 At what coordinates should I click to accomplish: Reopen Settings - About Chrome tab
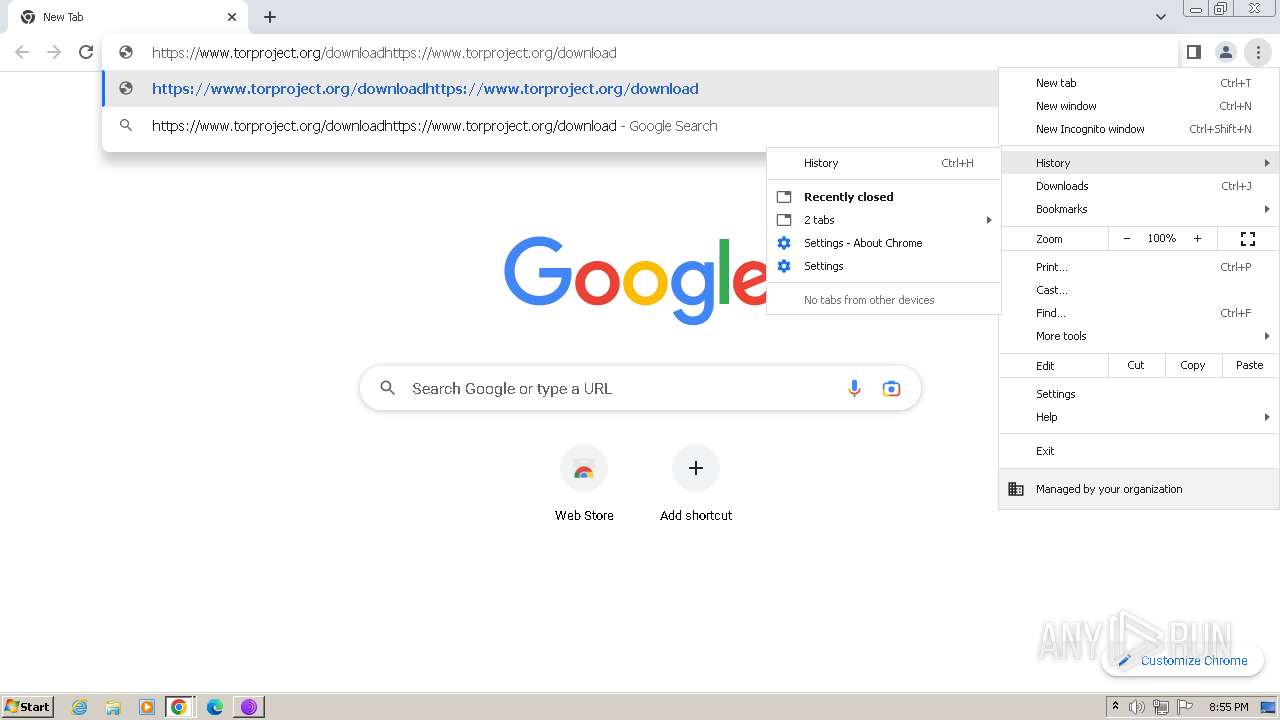click(884, 243)
